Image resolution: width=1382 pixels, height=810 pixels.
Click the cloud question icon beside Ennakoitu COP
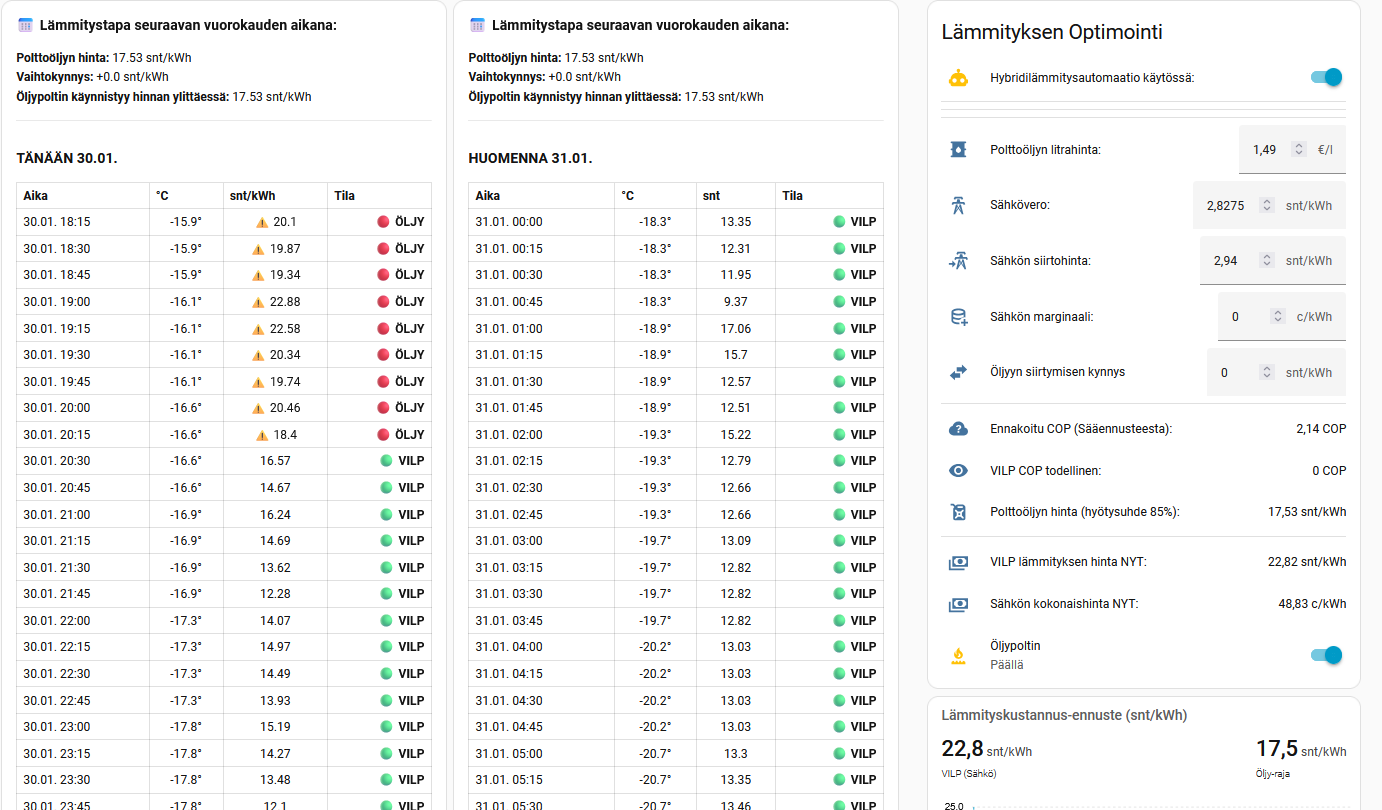[958, 428]
